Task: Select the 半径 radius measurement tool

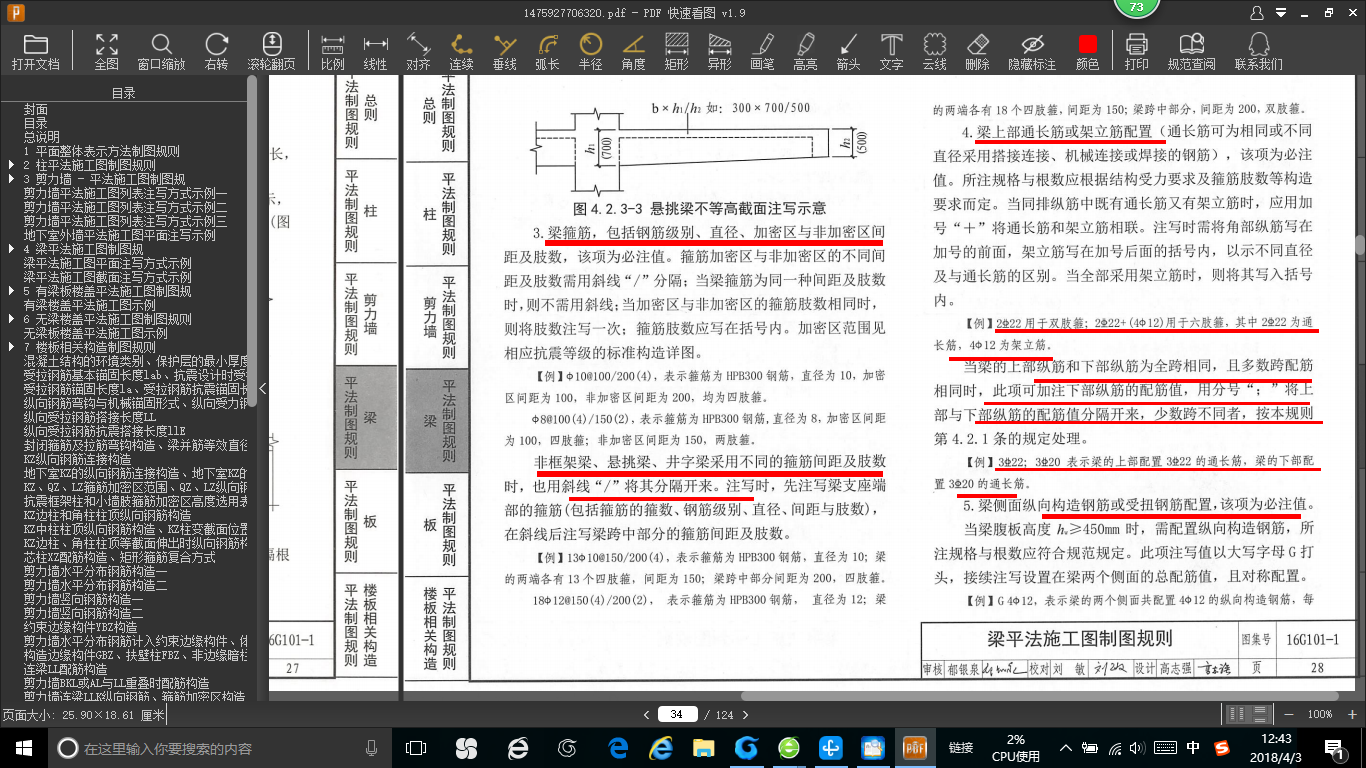Action: [590, 51]
